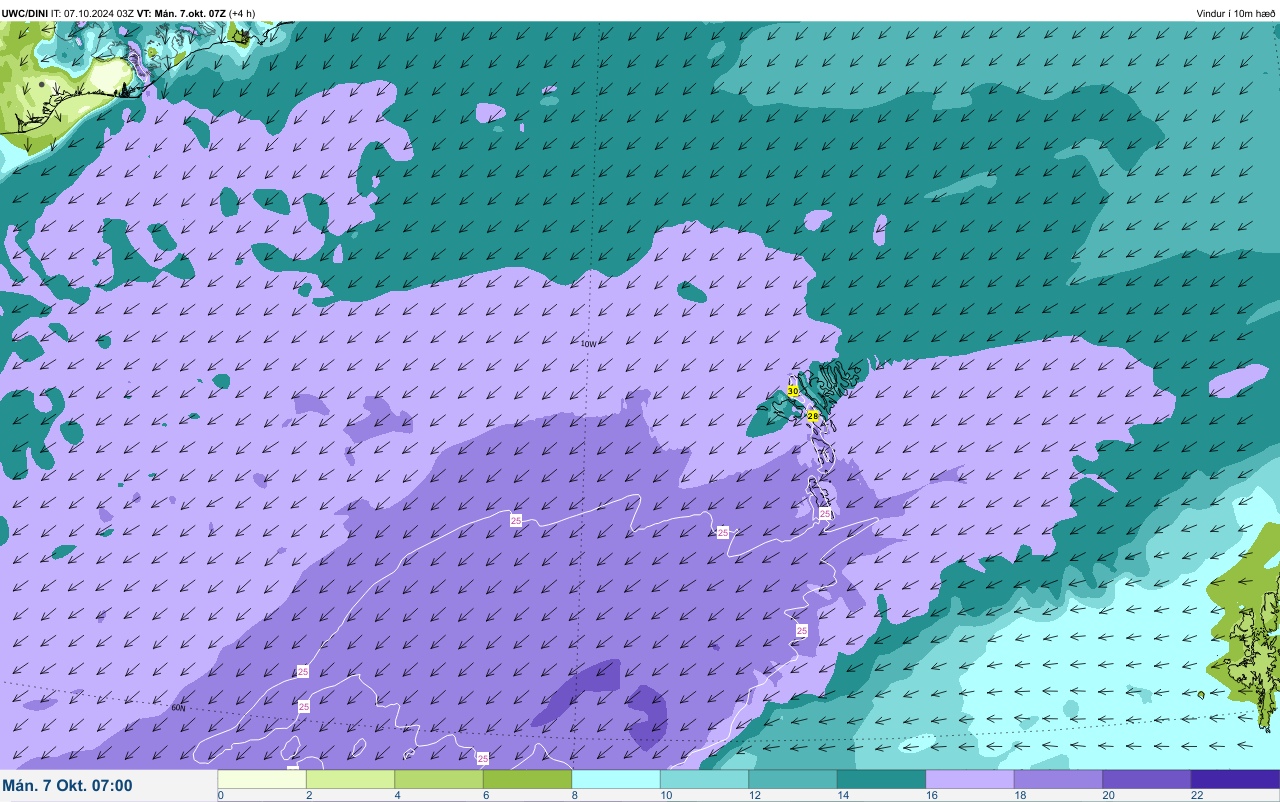This screenshot has width=1280, height=802.
Task: Select the olive green 6–8 legend swatch
Action: pyautogui.click(x=527, y=779)
